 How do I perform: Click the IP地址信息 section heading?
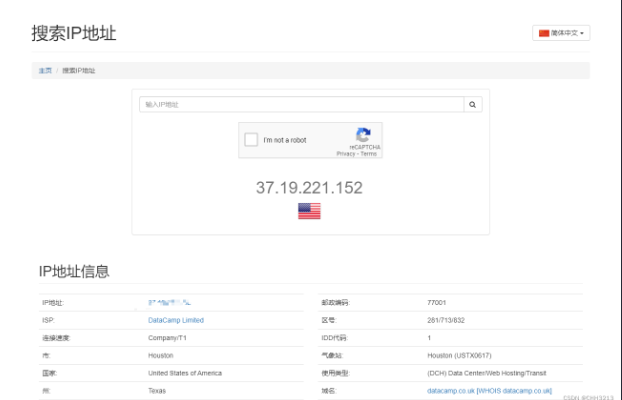(x=73, y=271)
